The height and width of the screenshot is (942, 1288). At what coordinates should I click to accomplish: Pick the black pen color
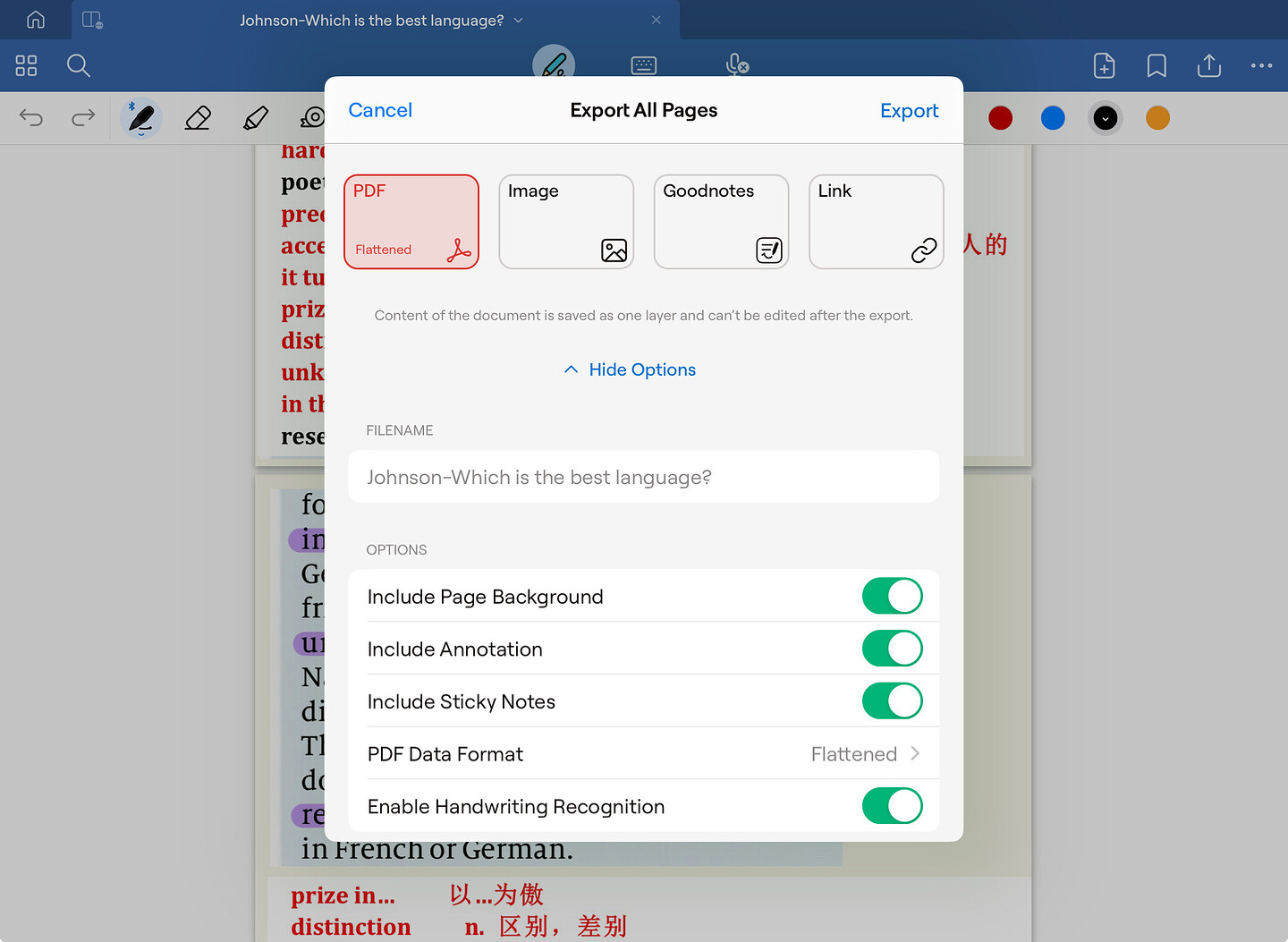(1106, 118)
